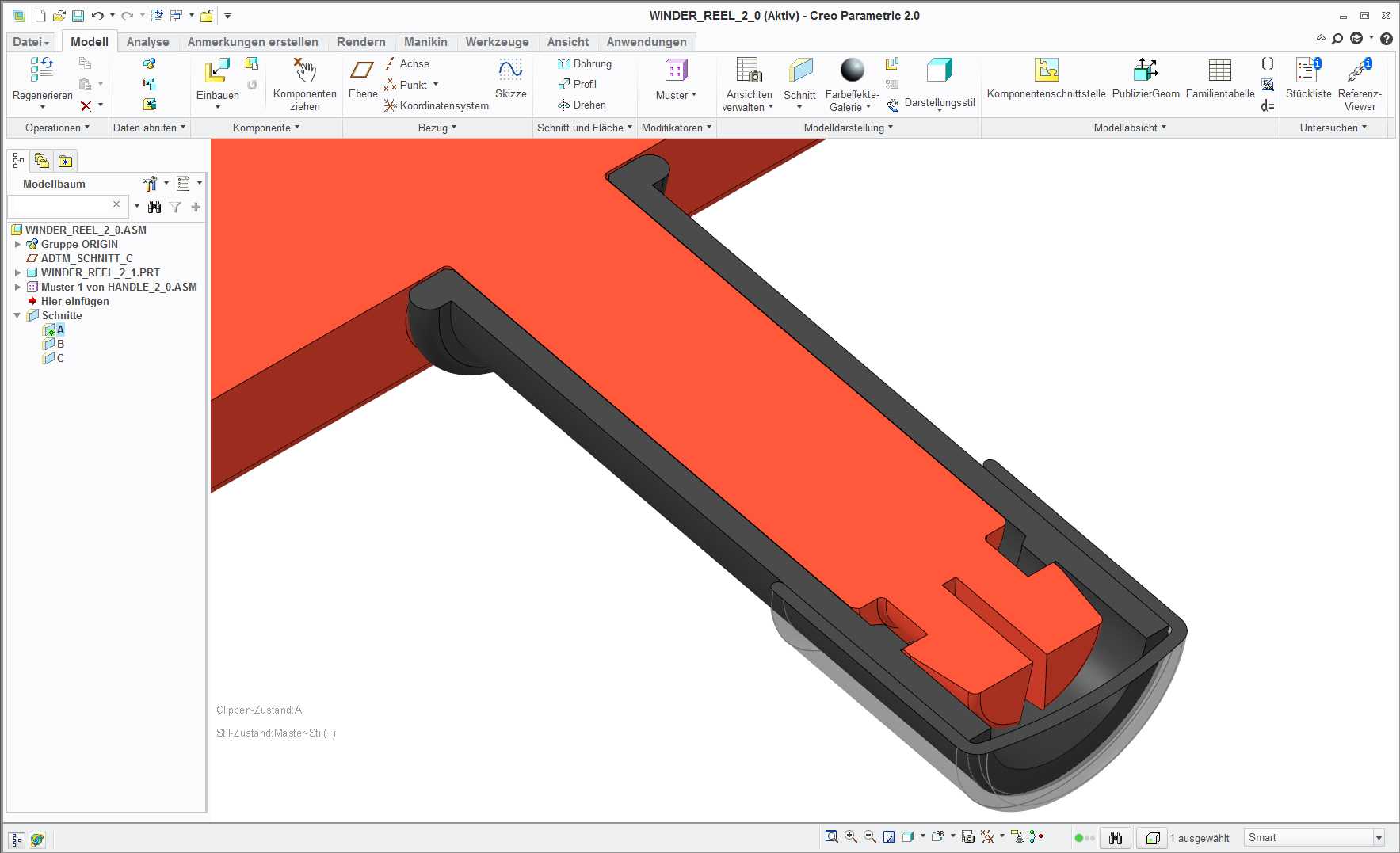
Task: Open the Ansicht ribbon tab
Action: [x=567, y=42]
